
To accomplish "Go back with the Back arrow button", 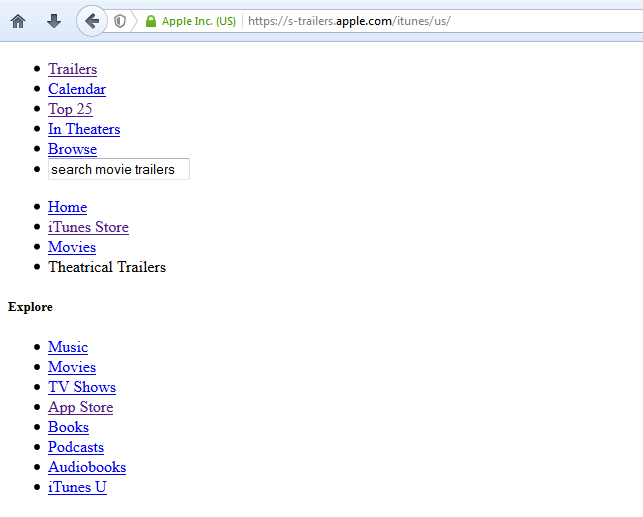I will [92, 21].
